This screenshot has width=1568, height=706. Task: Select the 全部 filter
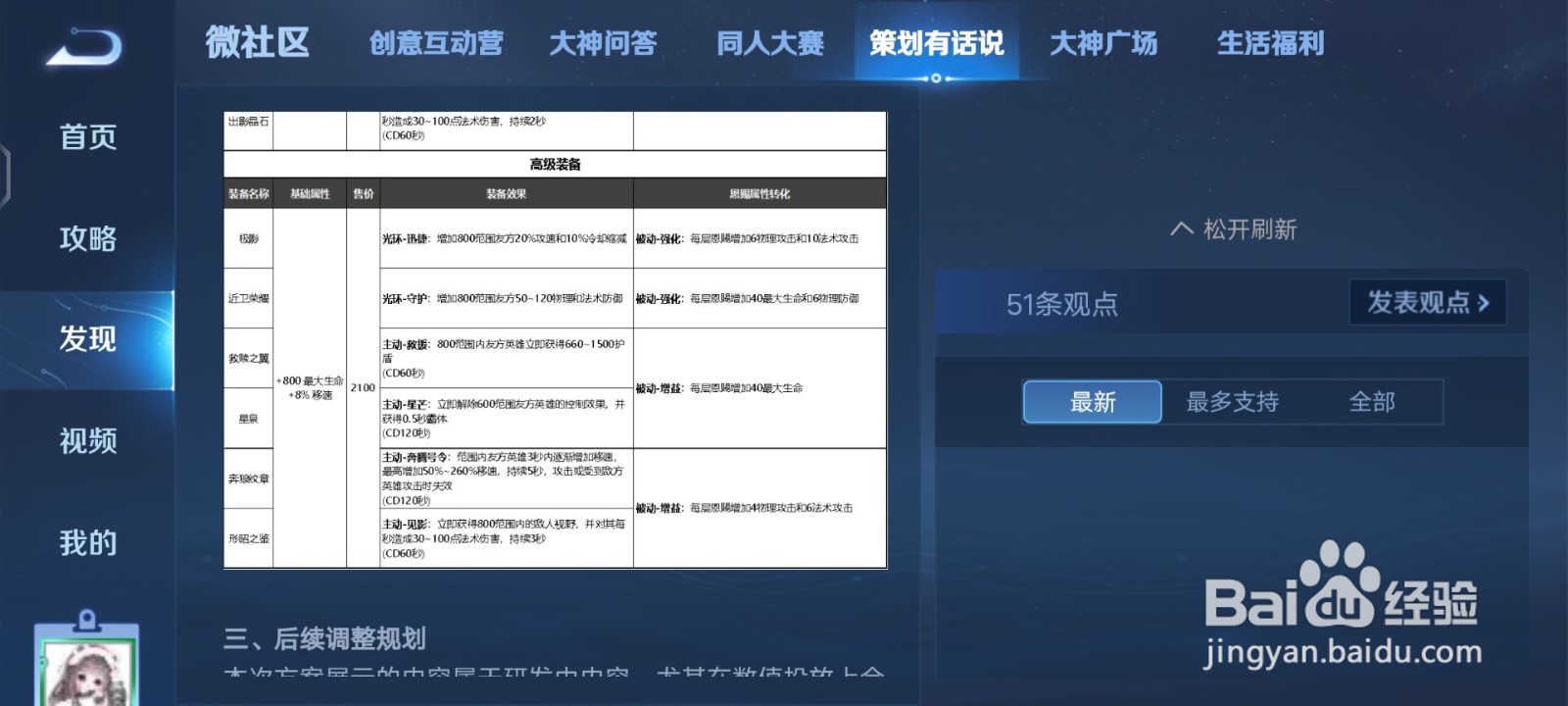click(1372, 402)
